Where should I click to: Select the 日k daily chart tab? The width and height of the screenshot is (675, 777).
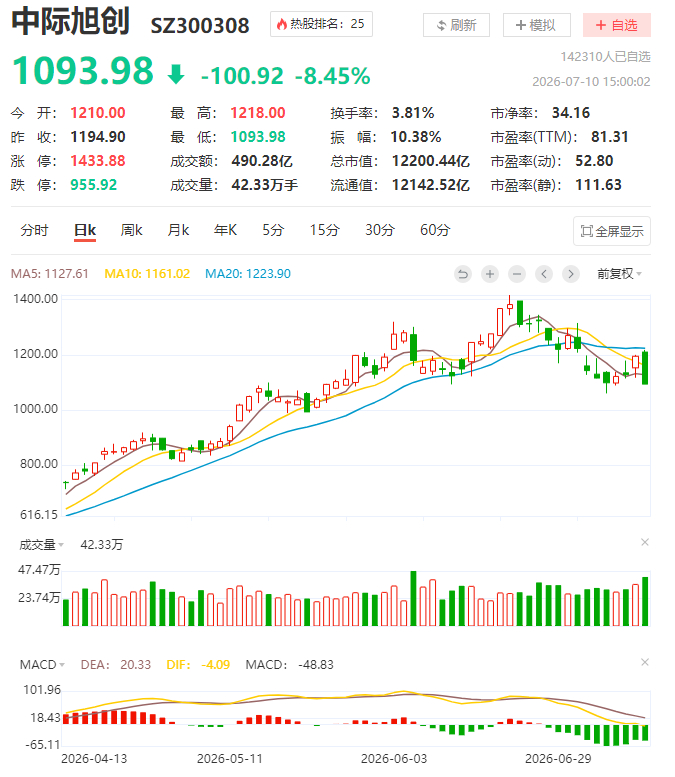(85, 230)
